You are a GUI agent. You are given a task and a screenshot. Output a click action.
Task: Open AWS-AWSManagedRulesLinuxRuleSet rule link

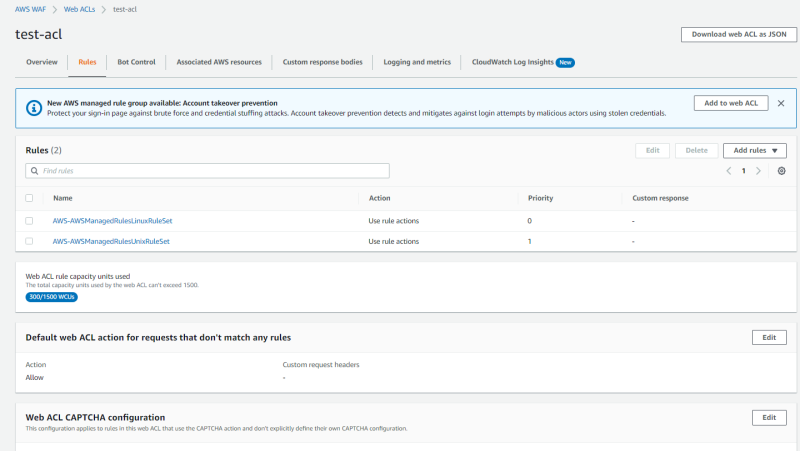click(x=111, y=220)
